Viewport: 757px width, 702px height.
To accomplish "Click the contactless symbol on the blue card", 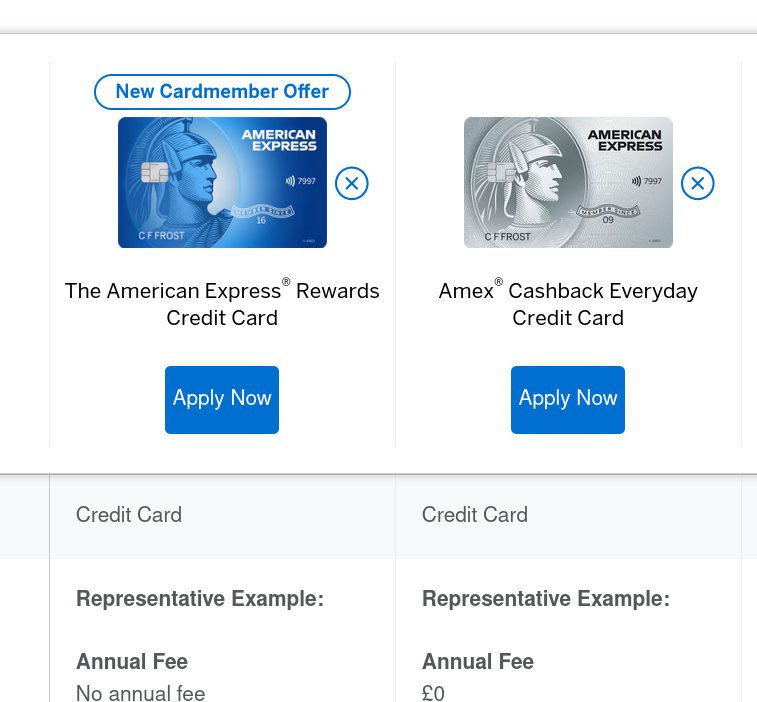I will tap(290, 181).
